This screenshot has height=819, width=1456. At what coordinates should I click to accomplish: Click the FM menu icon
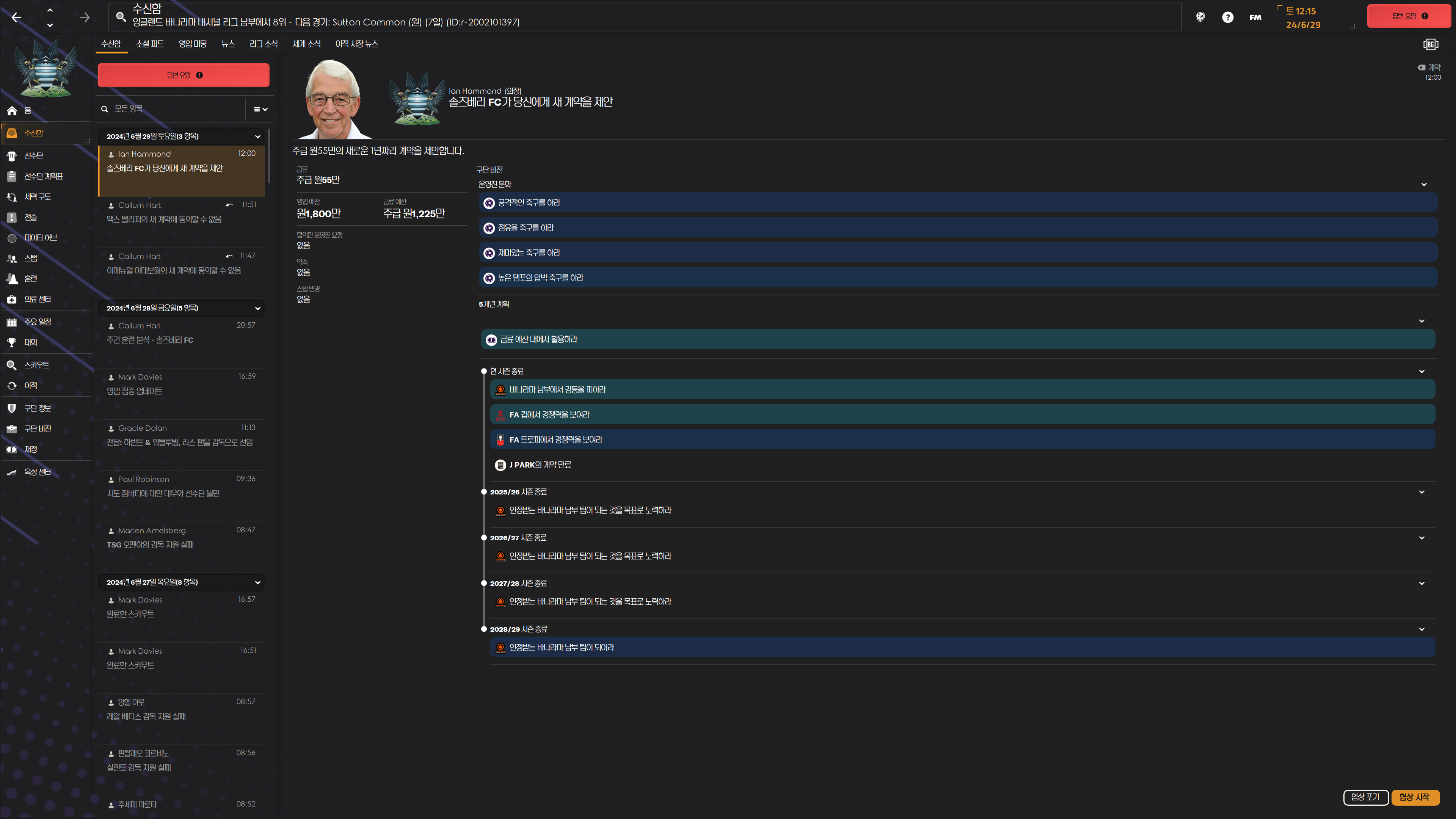click(x=1255, y=17)
